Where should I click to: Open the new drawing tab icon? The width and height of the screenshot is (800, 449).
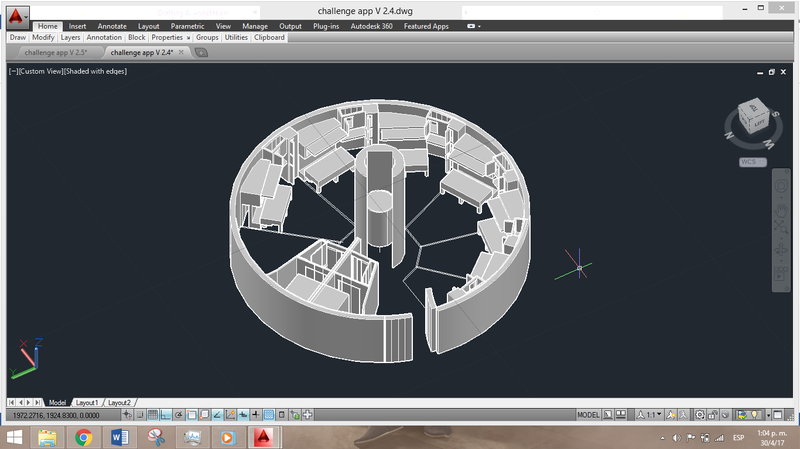click(201, 52)
